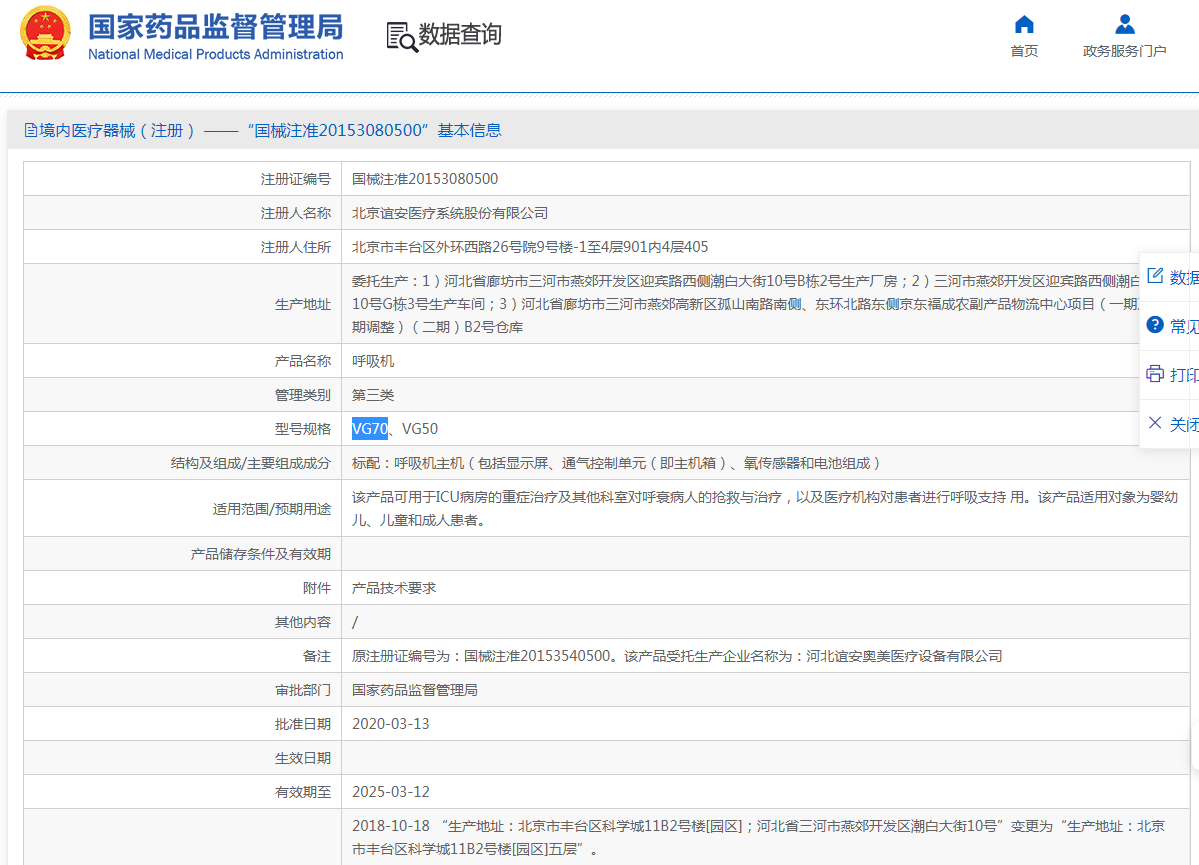The image size is (1199, 865).
Task: Click the 适用范围/预期用途 row label
Action: coord(271,509)
